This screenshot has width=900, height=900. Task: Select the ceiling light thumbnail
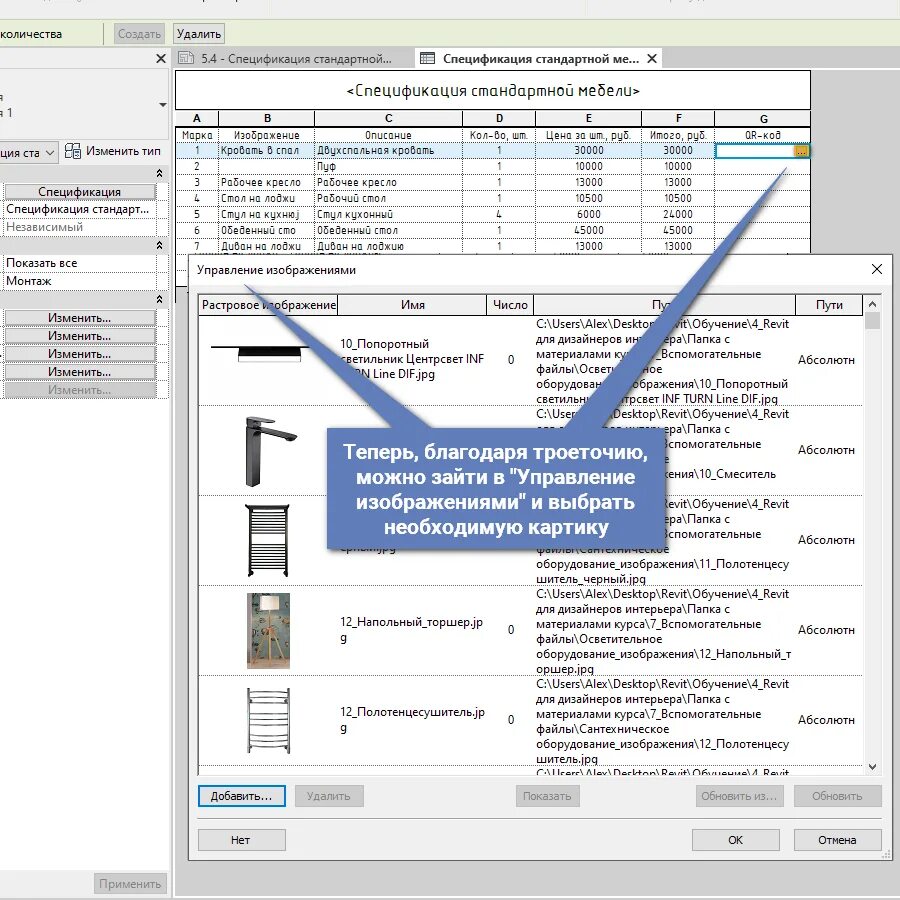click(x=261, y=352)
